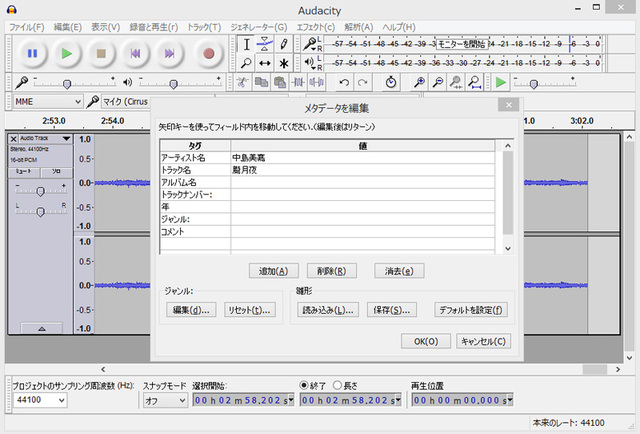Click the OK(O) button in dialog
This screenshot has width=640, height=434.
tap(426, 341)
